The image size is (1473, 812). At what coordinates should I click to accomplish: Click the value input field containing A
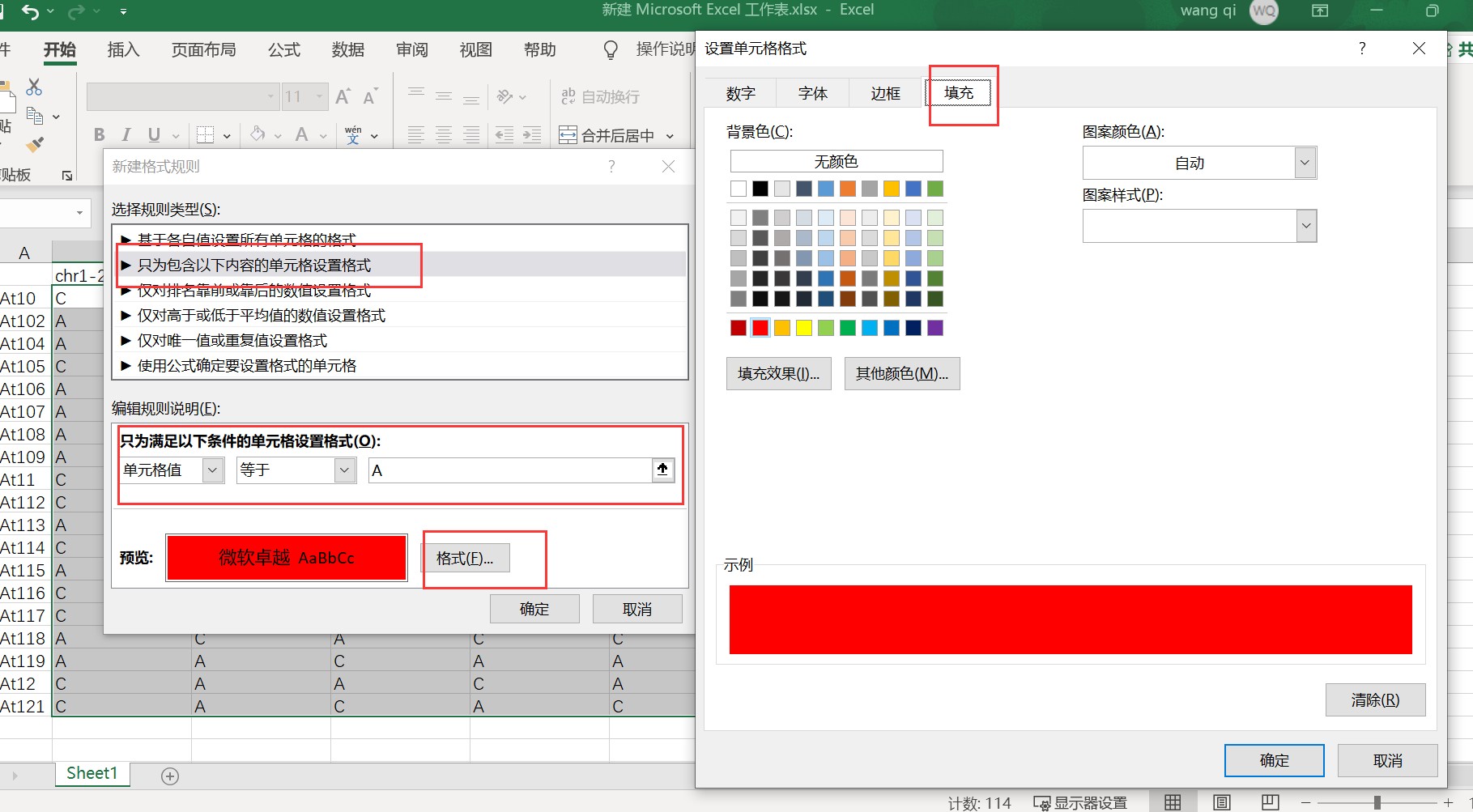pos(510,470)
